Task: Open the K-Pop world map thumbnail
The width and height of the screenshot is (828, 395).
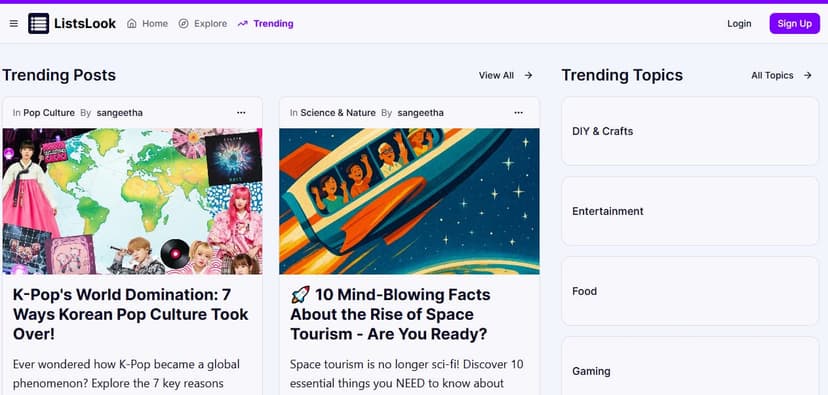Action: (133, 201)
